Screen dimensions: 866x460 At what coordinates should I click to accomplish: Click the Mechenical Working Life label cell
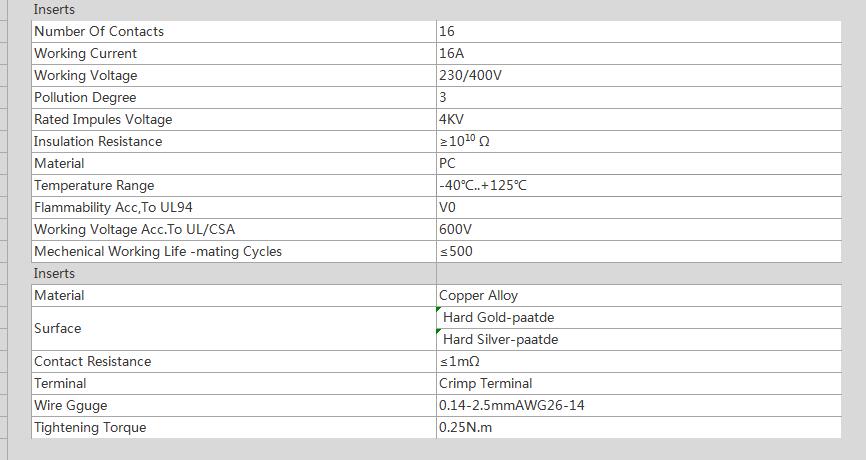pyautogui.click(x=234, y=252)
